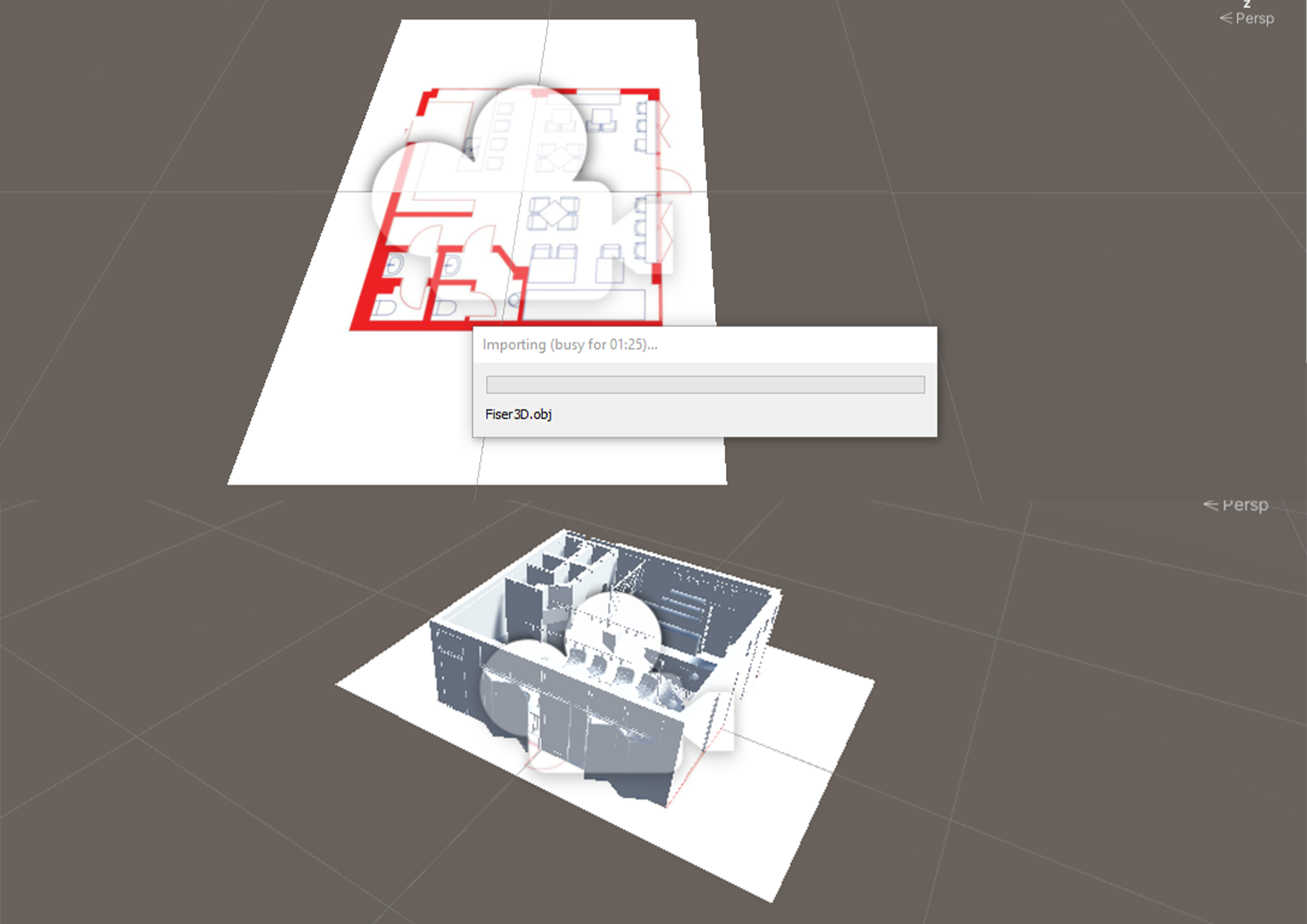This screenshot has height=924, width=1307.
Task: Click the import progress bar
Action: click(x=705, y=385)
